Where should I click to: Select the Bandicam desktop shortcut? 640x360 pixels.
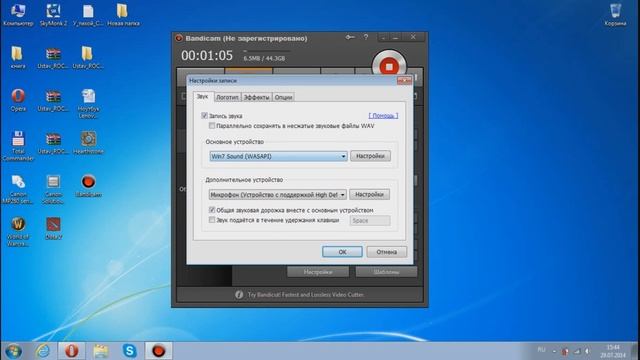(x=89, y=186)
